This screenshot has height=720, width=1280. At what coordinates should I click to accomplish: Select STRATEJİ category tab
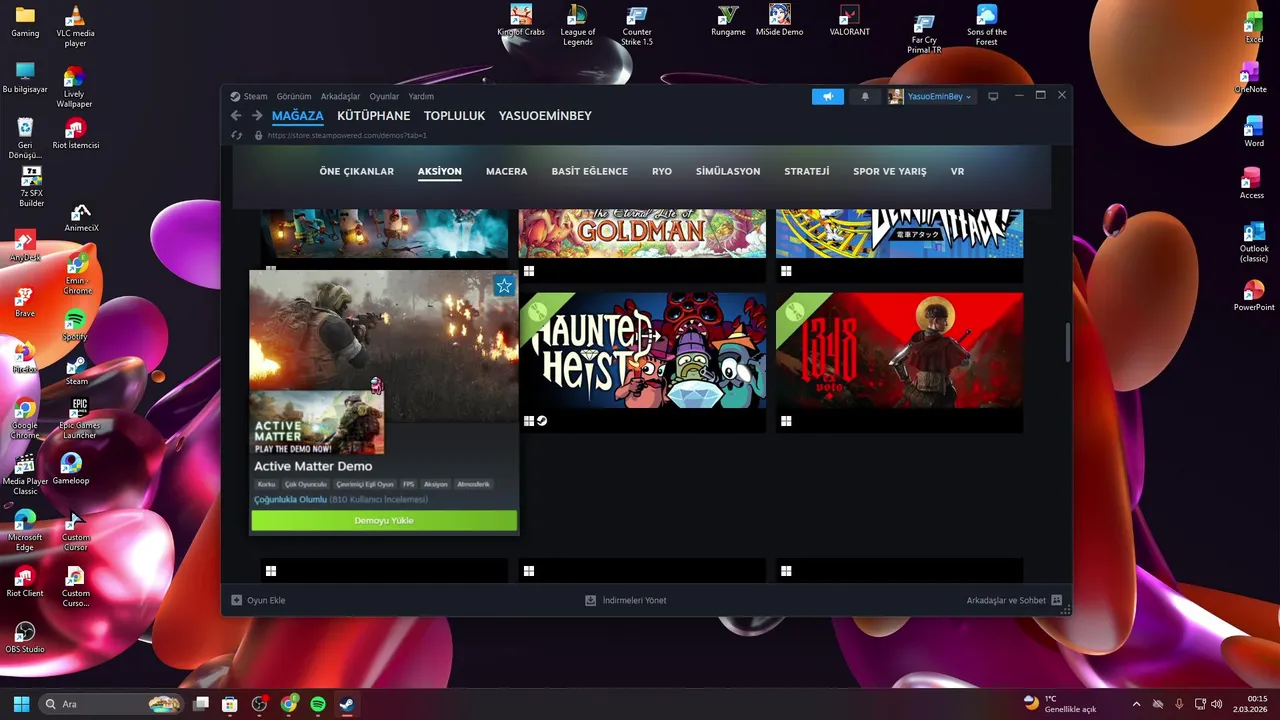(807, 171)
